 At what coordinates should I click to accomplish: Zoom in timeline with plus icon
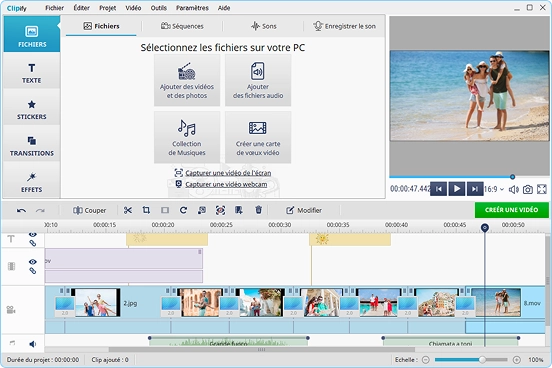pyautogui.click(x=516, y=360)
